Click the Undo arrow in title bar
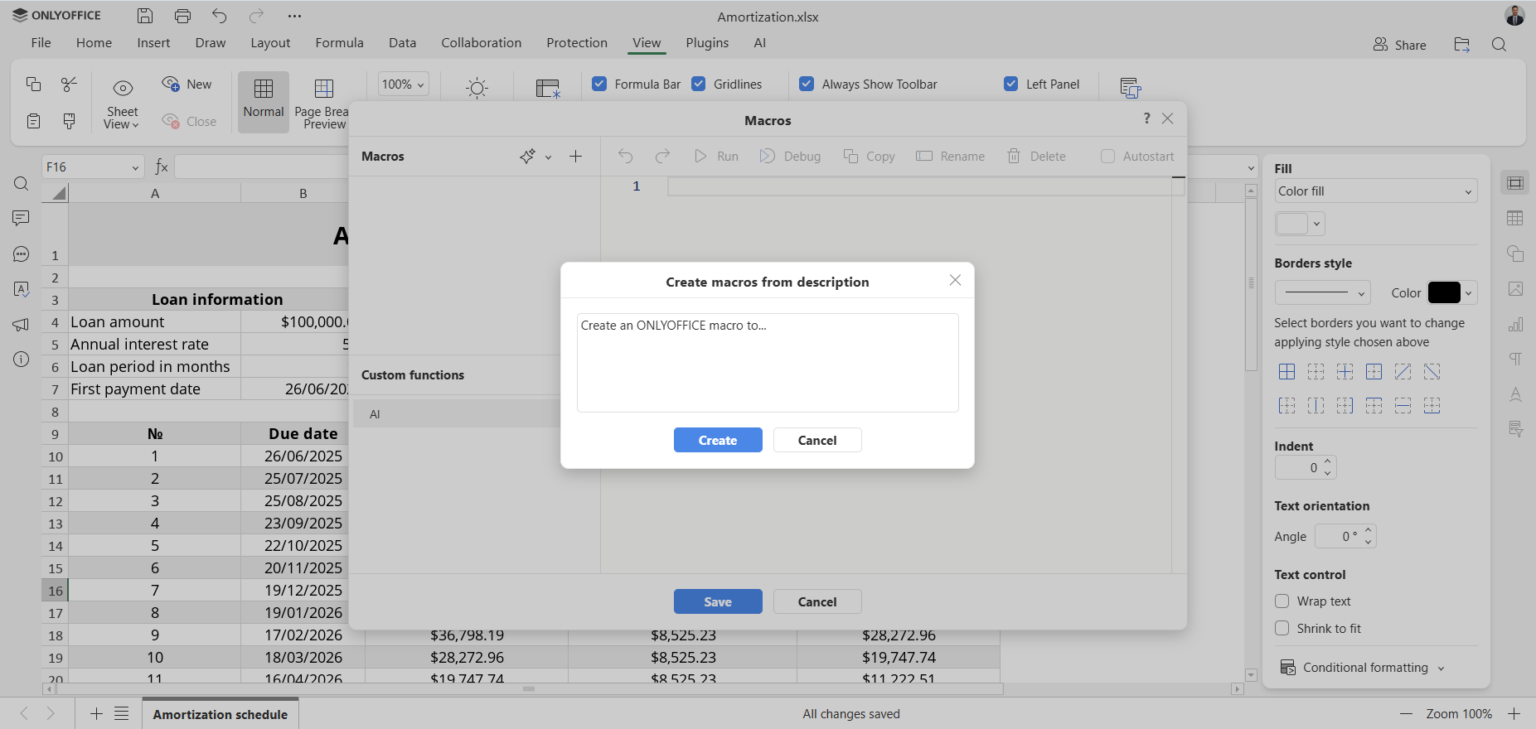Image resolution: width=1536 pixels, height=729 pixels. tap(219, 16)
